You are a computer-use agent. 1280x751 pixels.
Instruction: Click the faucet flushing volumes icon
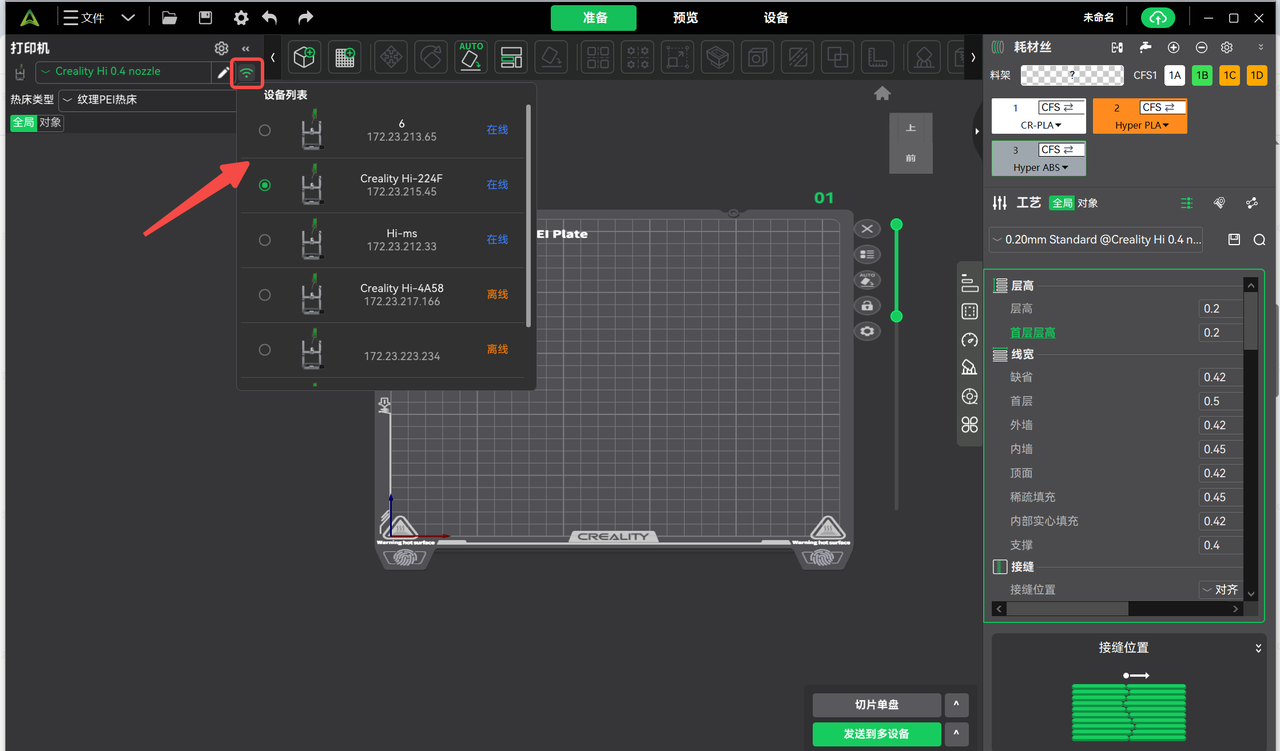[1146, 48]
